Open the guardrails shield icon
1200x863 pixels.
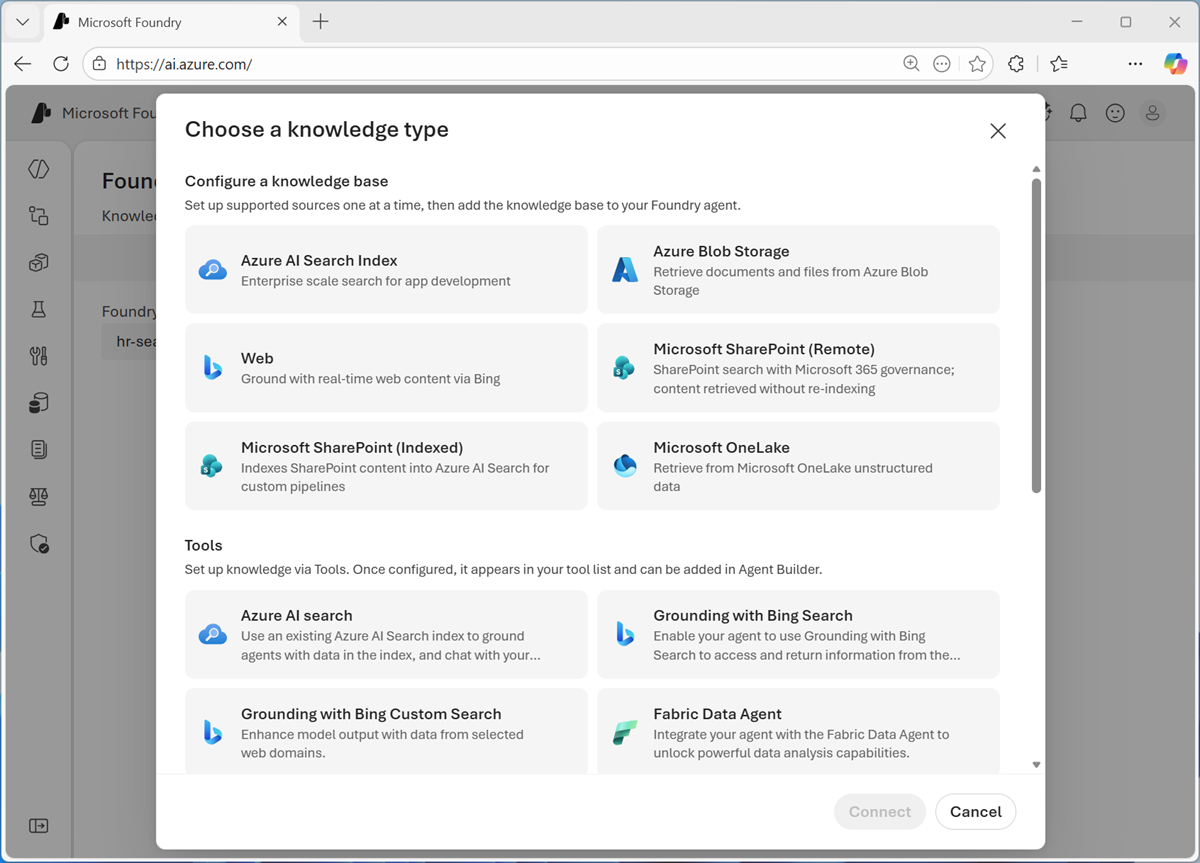click(x=38, y=543)
